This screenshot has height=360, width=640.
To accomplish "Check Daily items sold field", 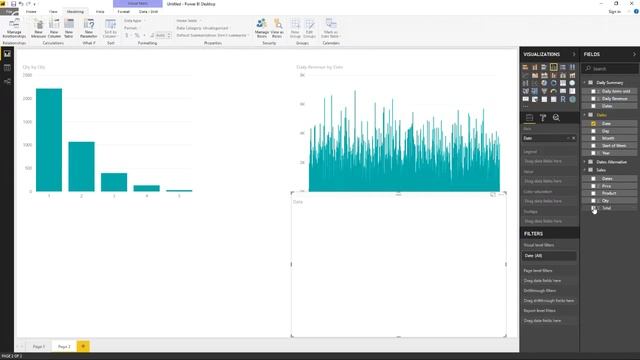I will (x=593, y=91).
